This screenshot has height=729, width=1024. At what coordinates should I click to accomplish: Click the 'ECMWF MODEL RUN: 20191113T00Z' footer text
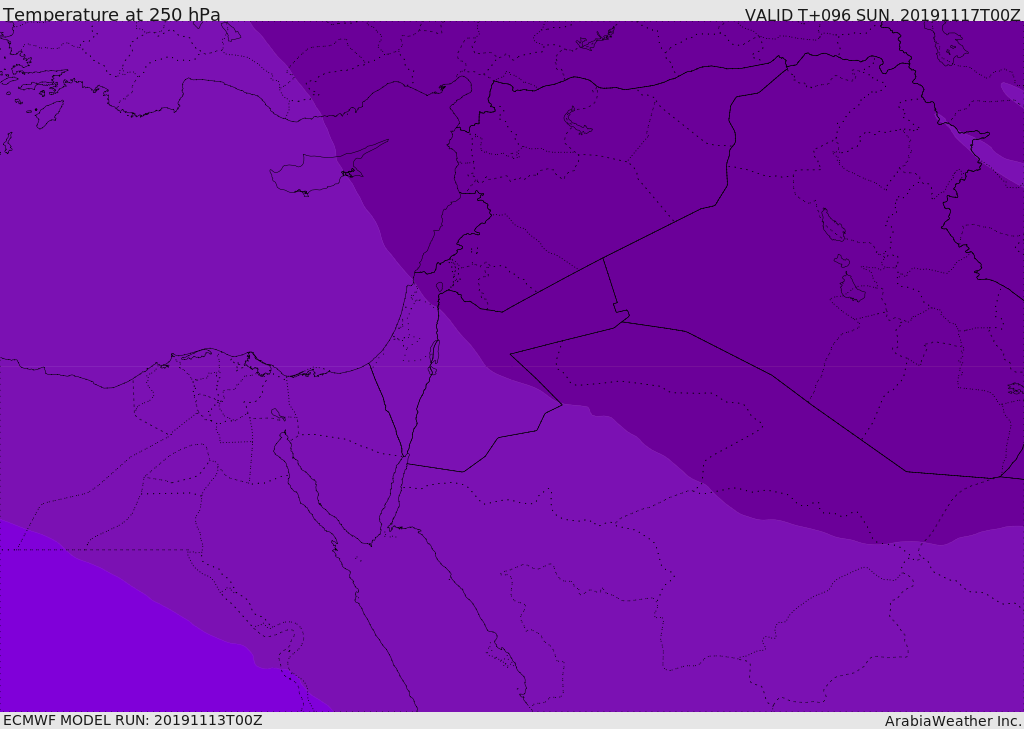(133, 720)
